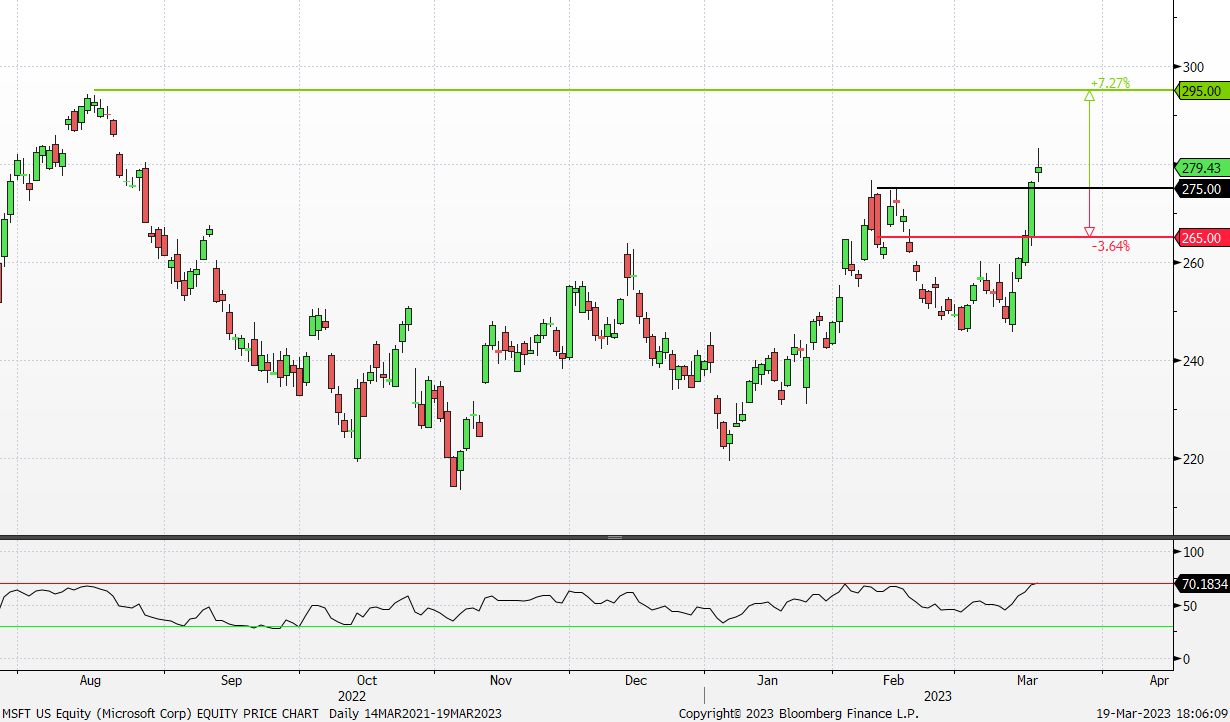Click the 100 RSI axis label
Viewport: 1230px width, 722px height.
pos(1193,552)
